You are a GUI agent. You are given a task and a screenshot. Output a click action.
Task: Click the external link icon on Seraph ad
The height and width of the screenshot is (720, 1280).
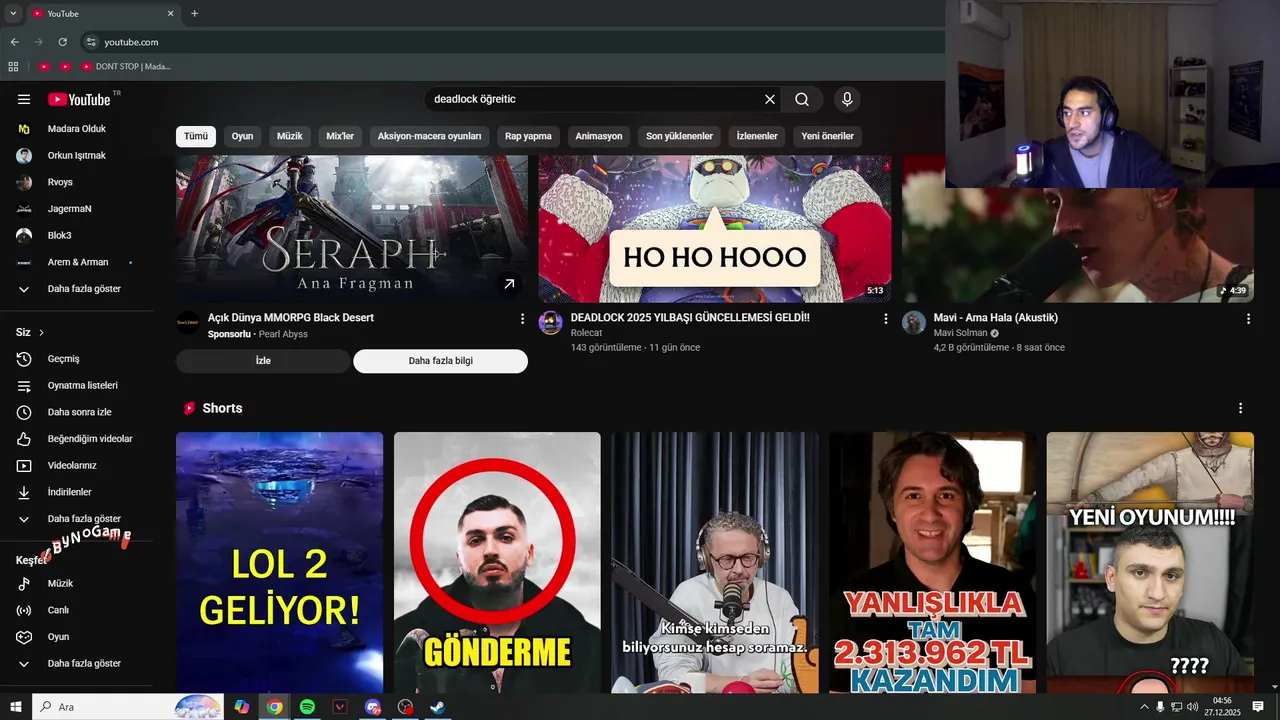pyautogui.click(x=509, y=284)
